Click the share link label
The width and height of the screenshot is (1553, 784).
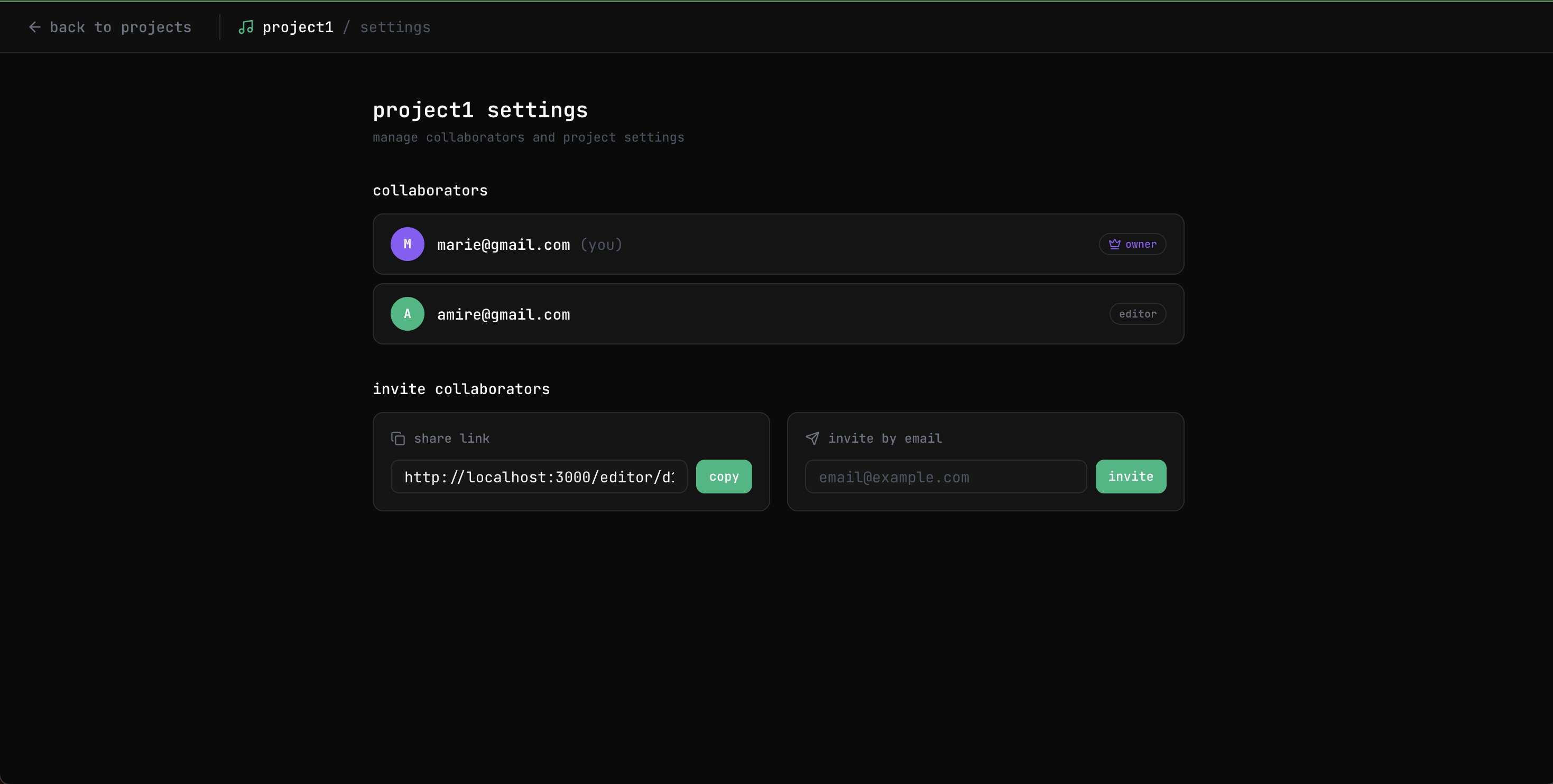(451, 438)
